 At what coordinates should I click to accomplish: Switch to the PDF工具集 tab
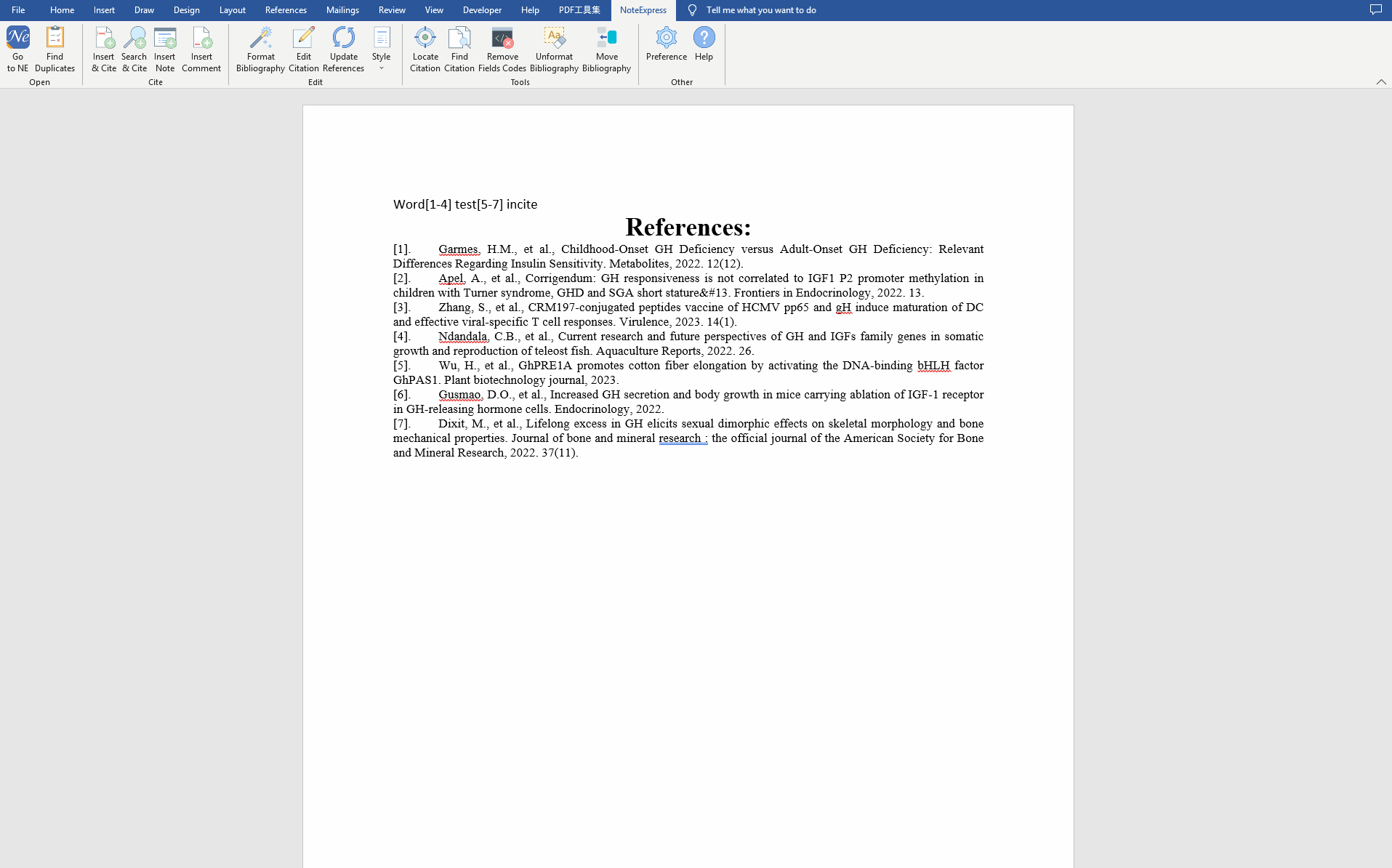[x=579, y=10]
